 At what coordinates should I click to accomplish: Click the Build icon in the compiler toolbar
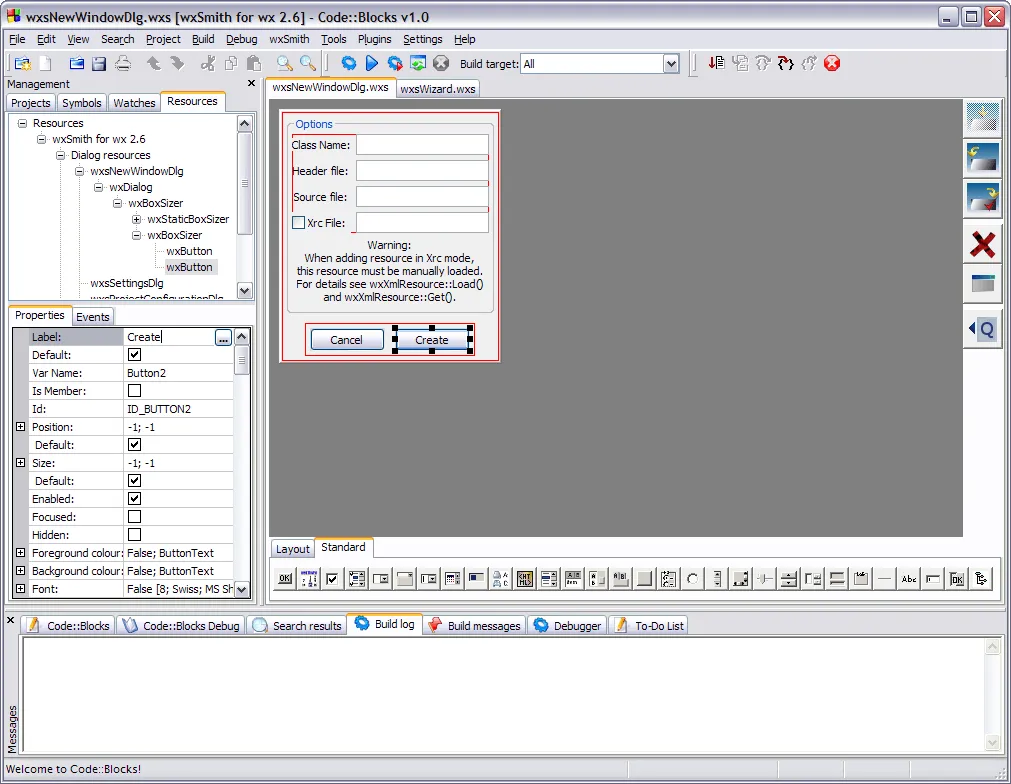coord(349,62)
